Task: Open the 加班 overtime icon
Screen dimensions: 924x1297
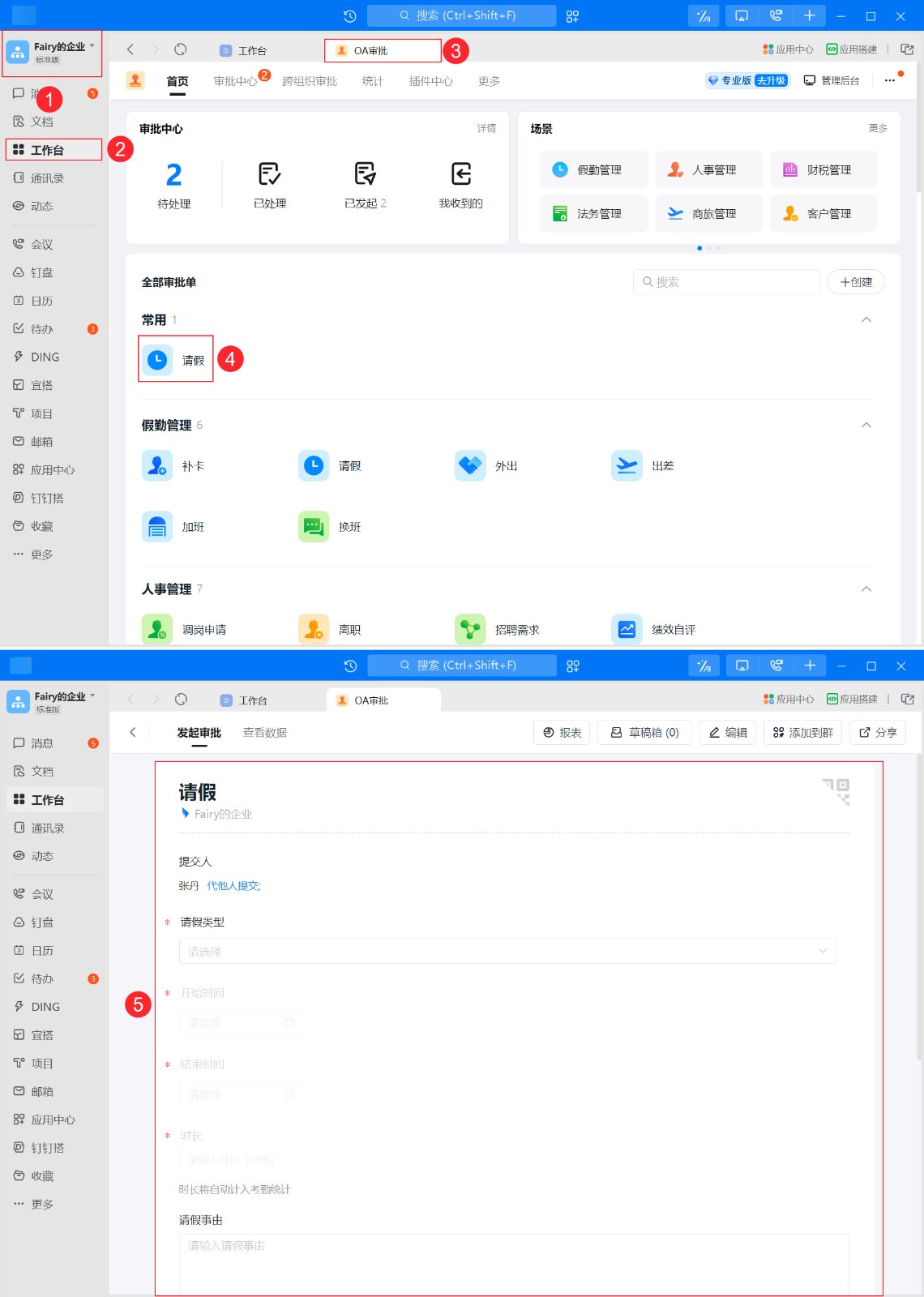Action: 157,527
